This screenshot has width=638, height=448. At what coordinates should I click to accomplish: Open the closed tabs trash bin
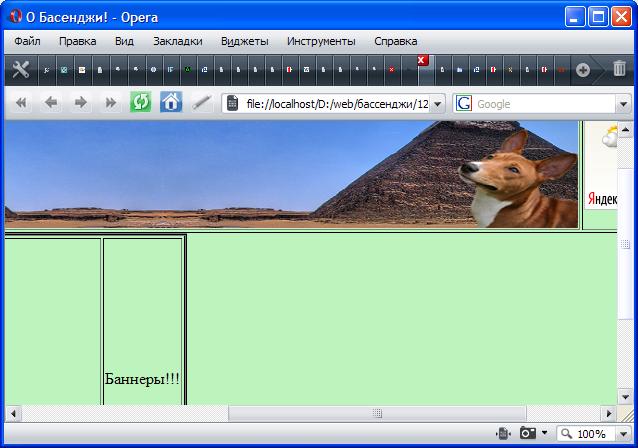pyautogui.click(x=619, y=68)
